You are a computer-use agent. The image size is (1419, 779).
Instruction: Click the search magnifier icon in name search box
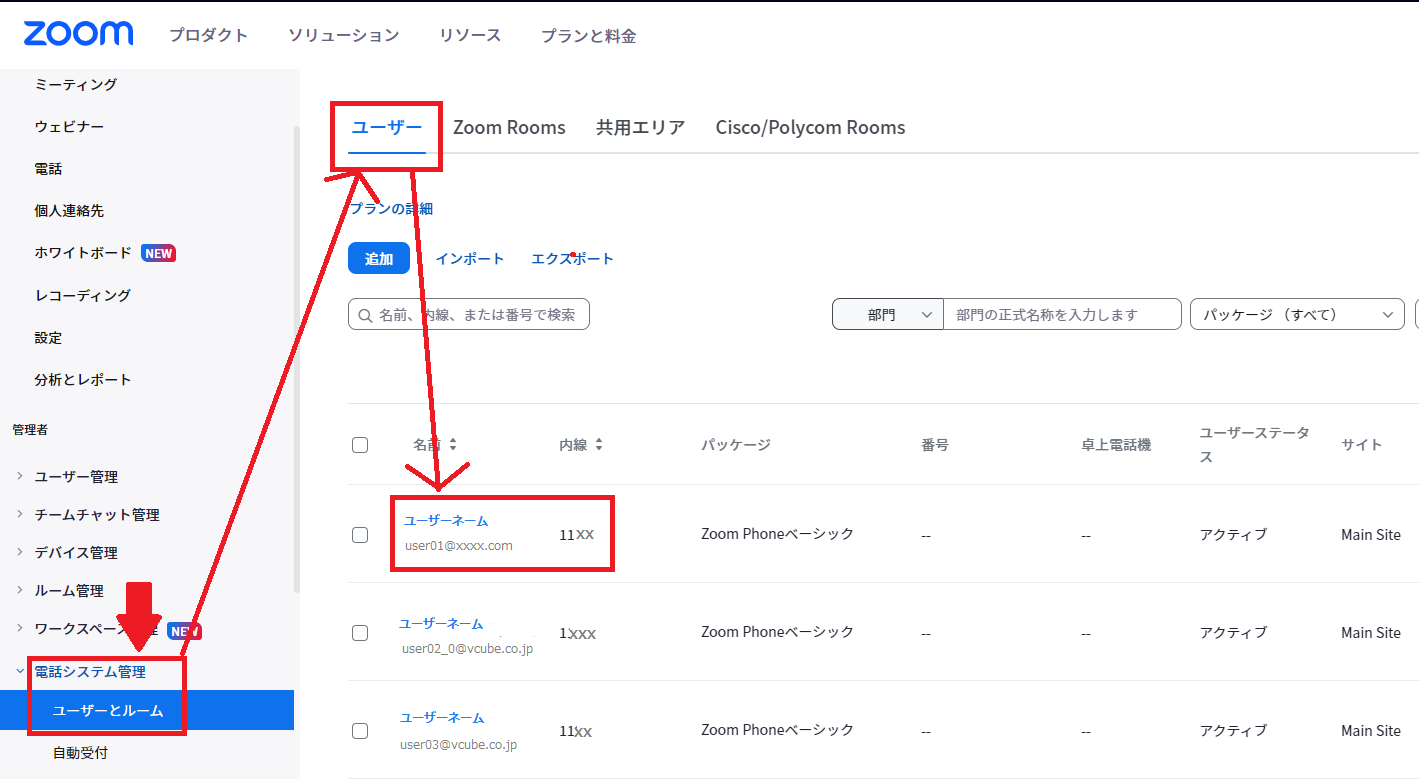click(x=363, y=315)
